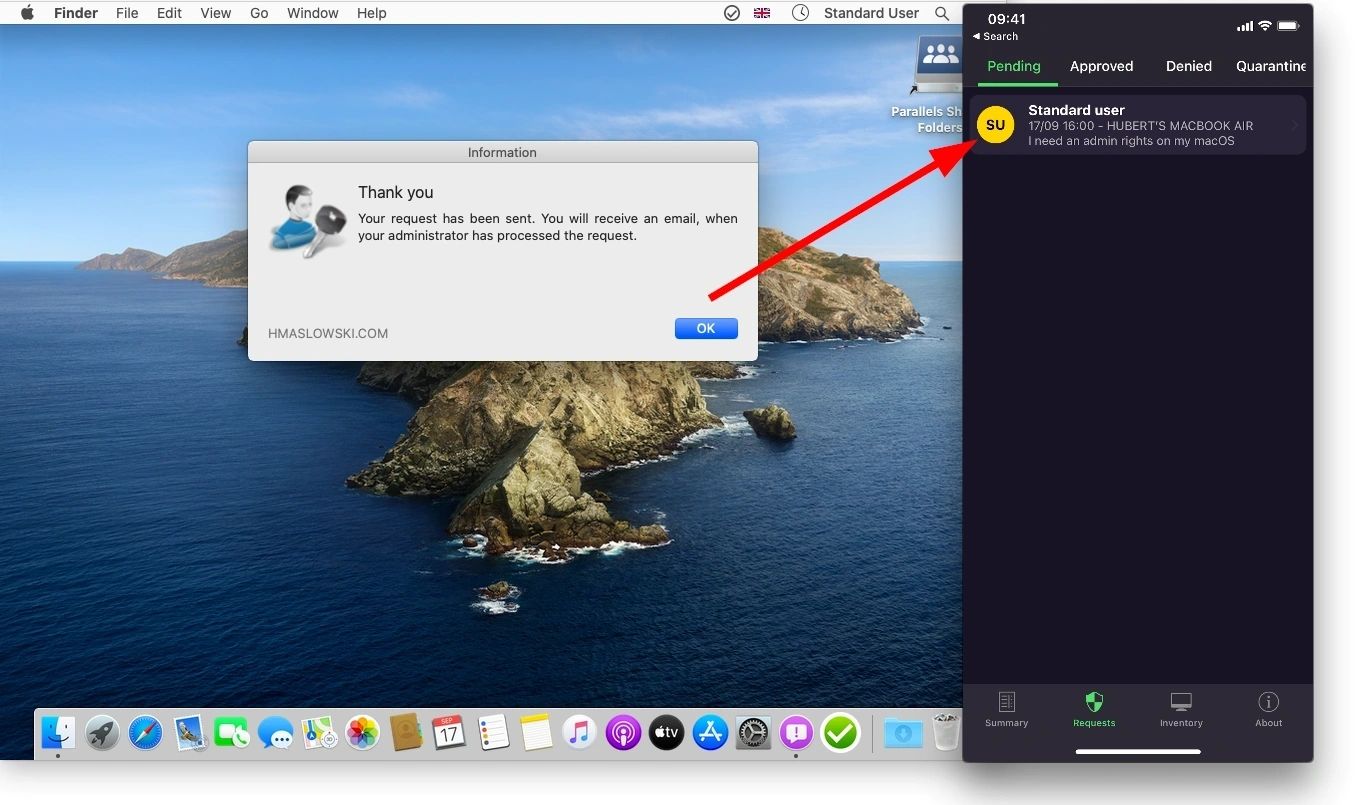Open the Summary tab in bottom bar
Viewport: 1357px width, 805px height.
click(x=1006, y=710)
